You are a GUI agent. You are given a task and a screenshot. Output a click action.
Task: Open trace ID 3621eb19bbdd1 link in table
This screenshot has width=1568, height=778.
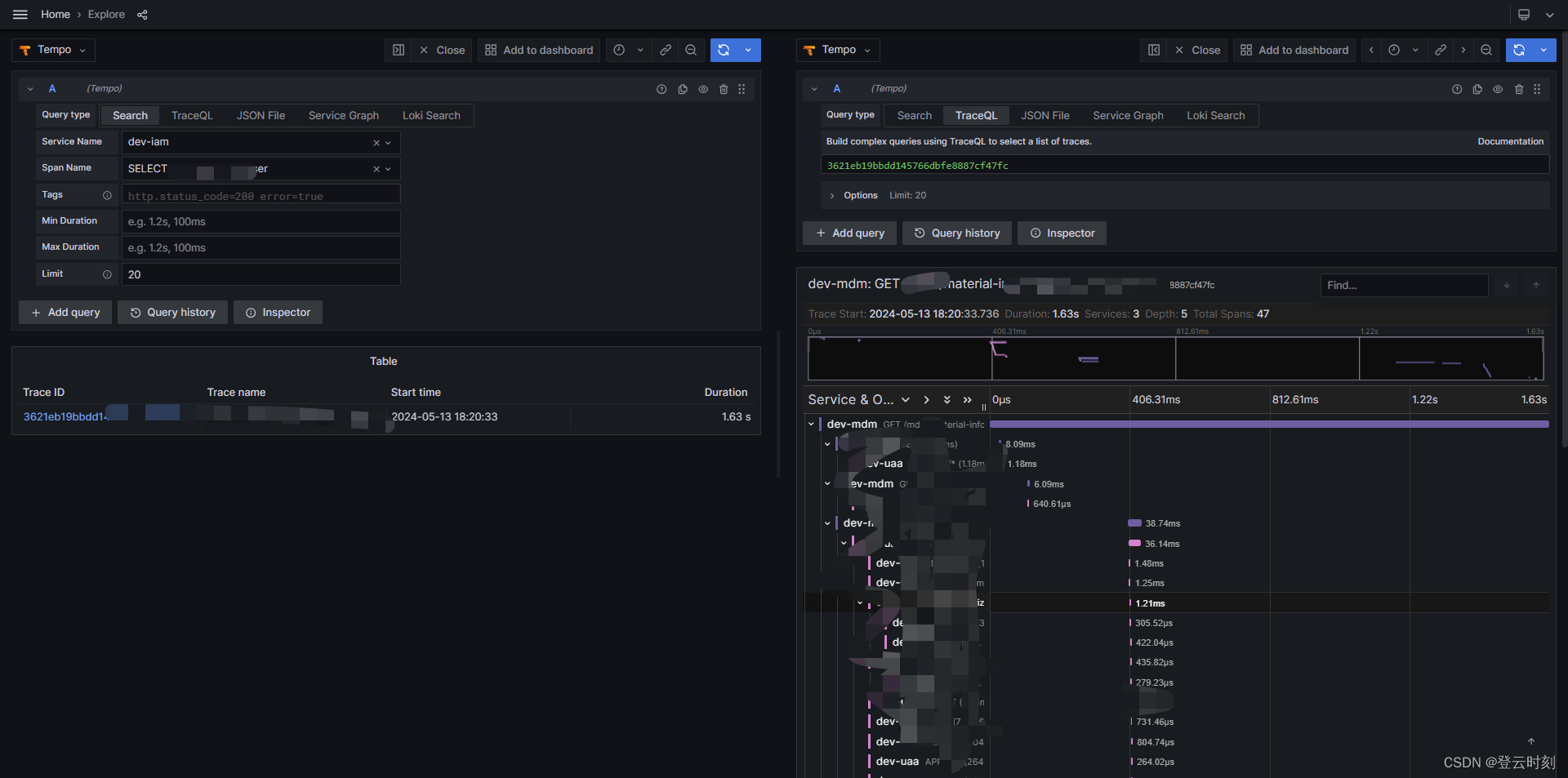[x=65, y=417]
